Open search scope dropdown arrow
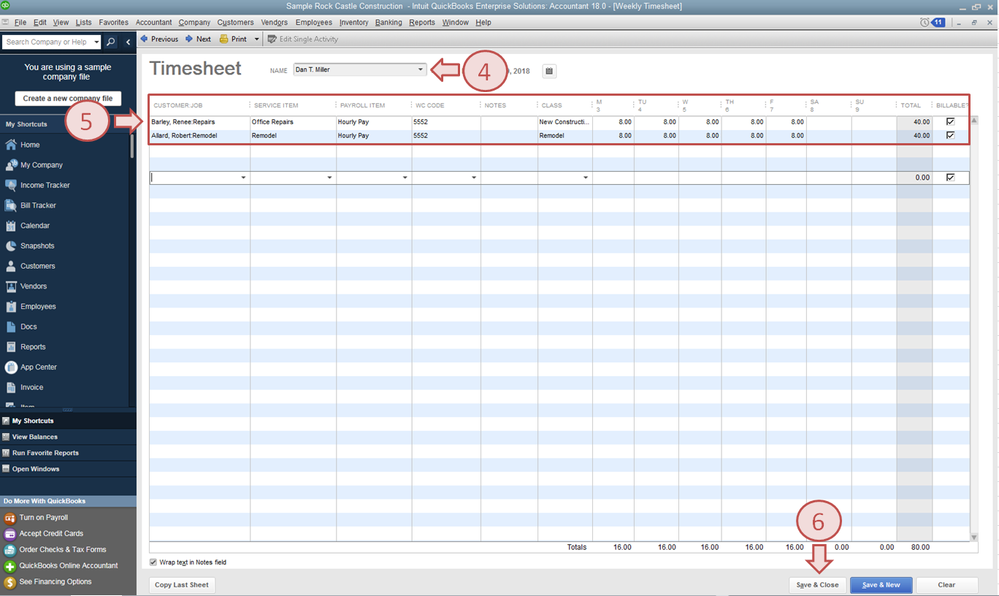Viewport: 999px width, 596px height. coord(96,42)
